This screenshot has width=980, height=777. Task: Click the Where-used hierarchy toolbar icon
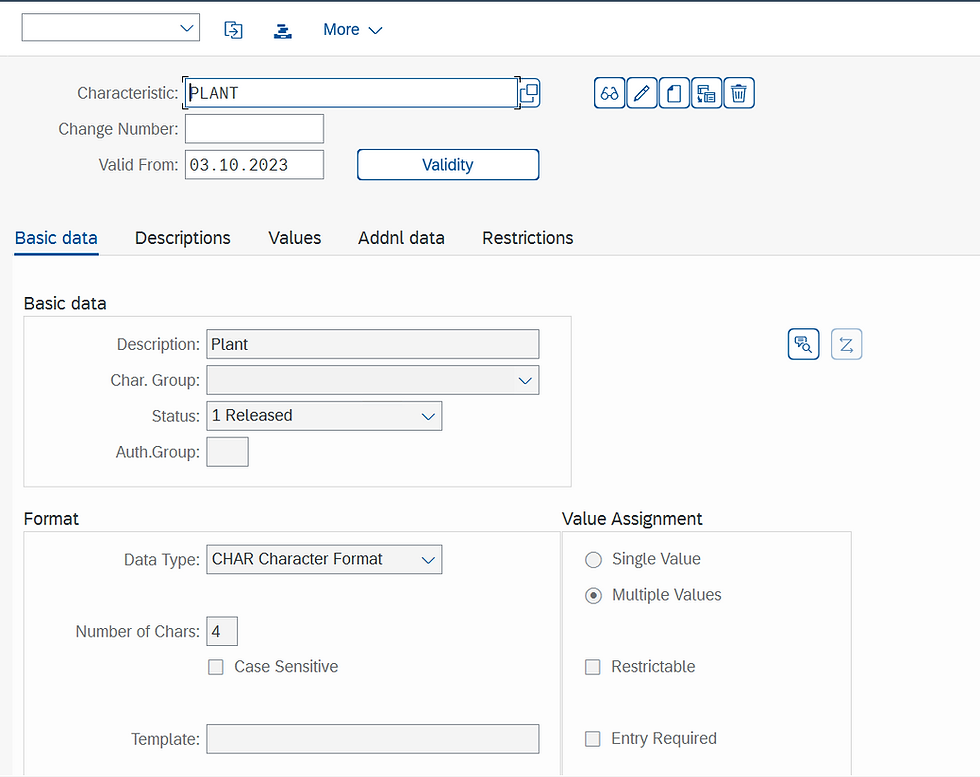(x=282, y=29)
